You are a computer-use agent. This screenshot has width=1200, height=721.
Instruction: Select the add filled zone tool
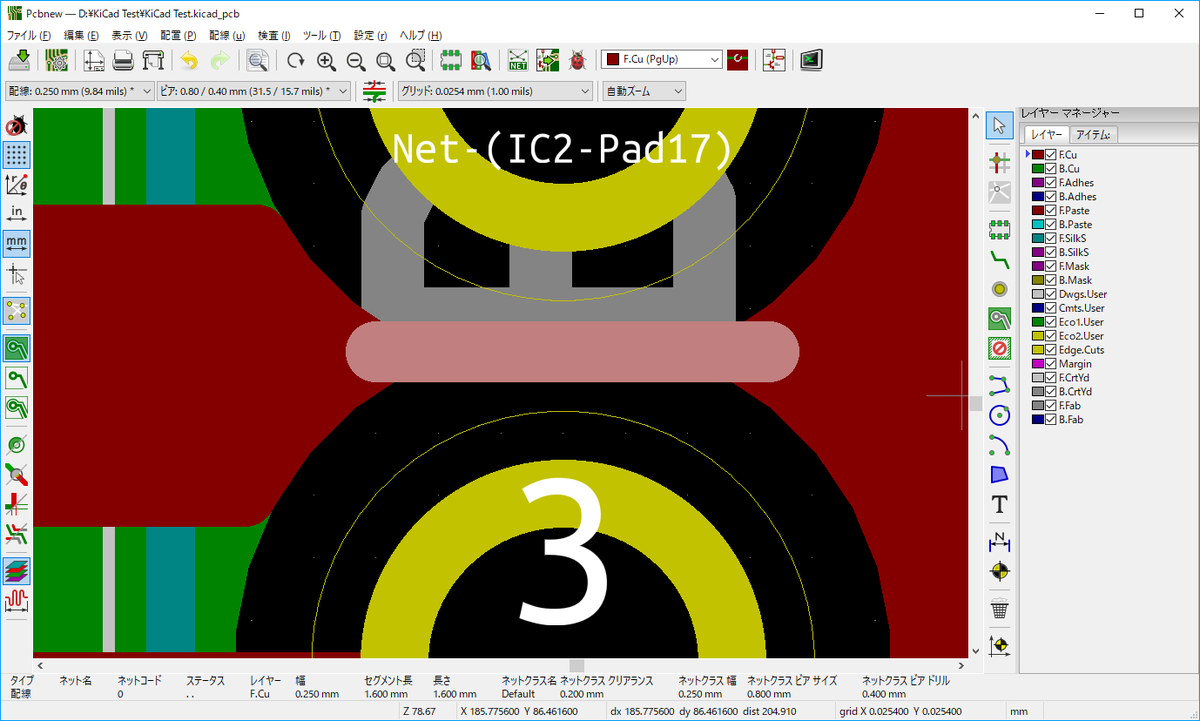coord(999,319)
